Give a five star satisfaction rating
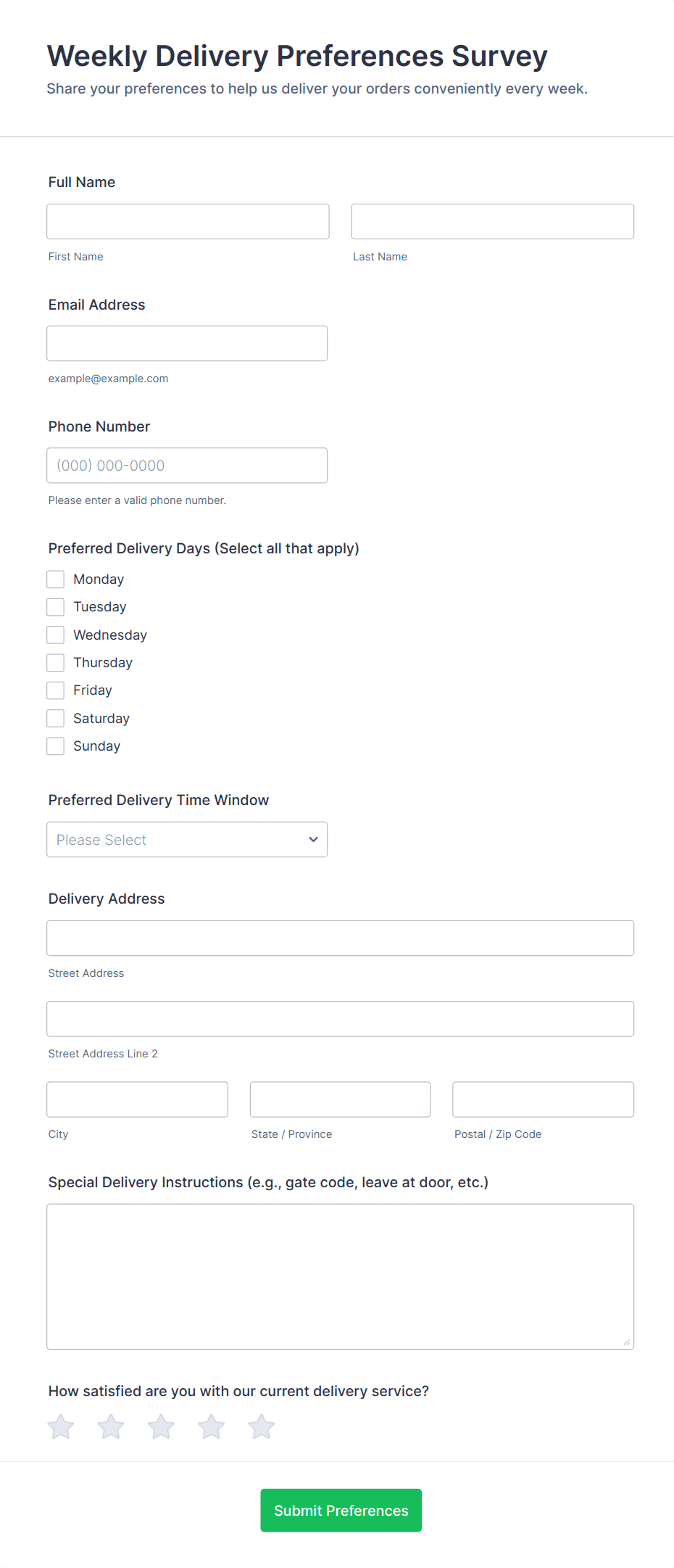 pos(262,1427)
